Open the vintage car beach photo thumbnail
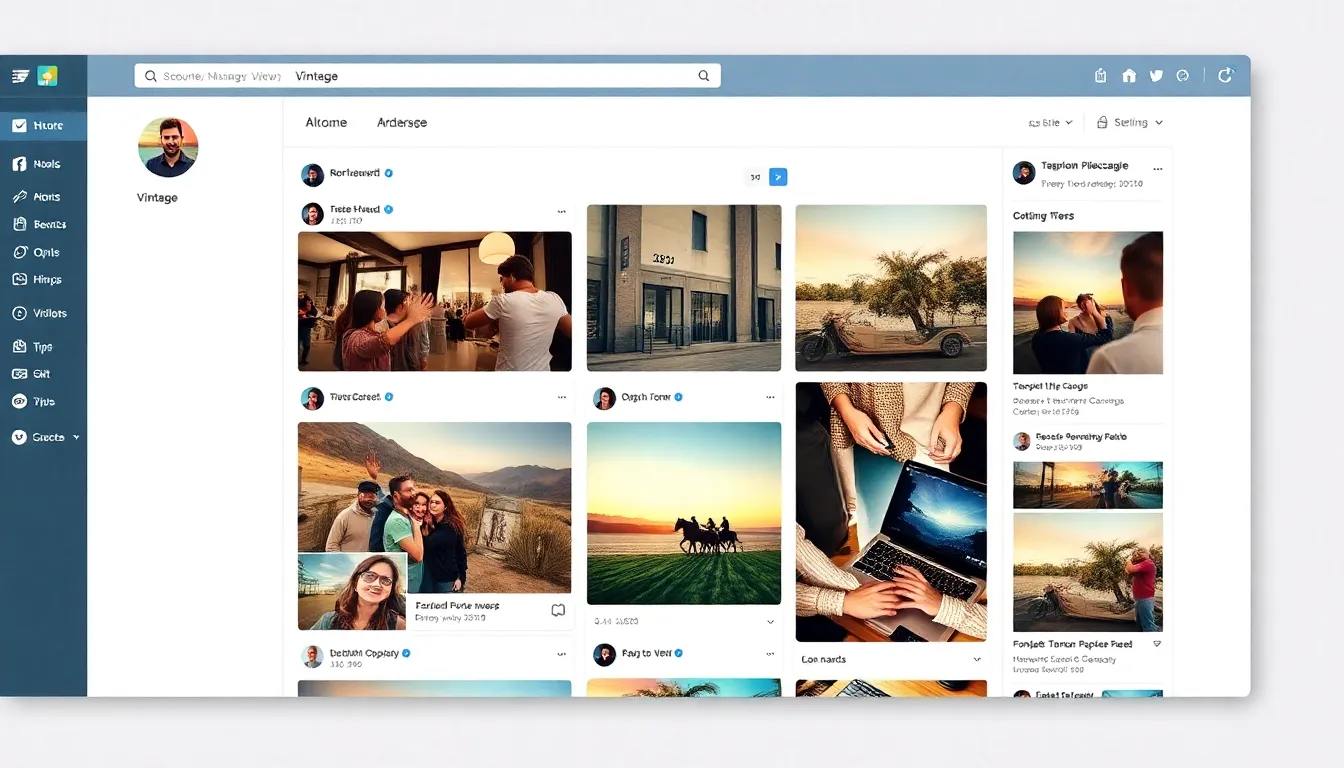This screenshot has width=1344, height=768. pyautogui.click(x=891, y=288)
